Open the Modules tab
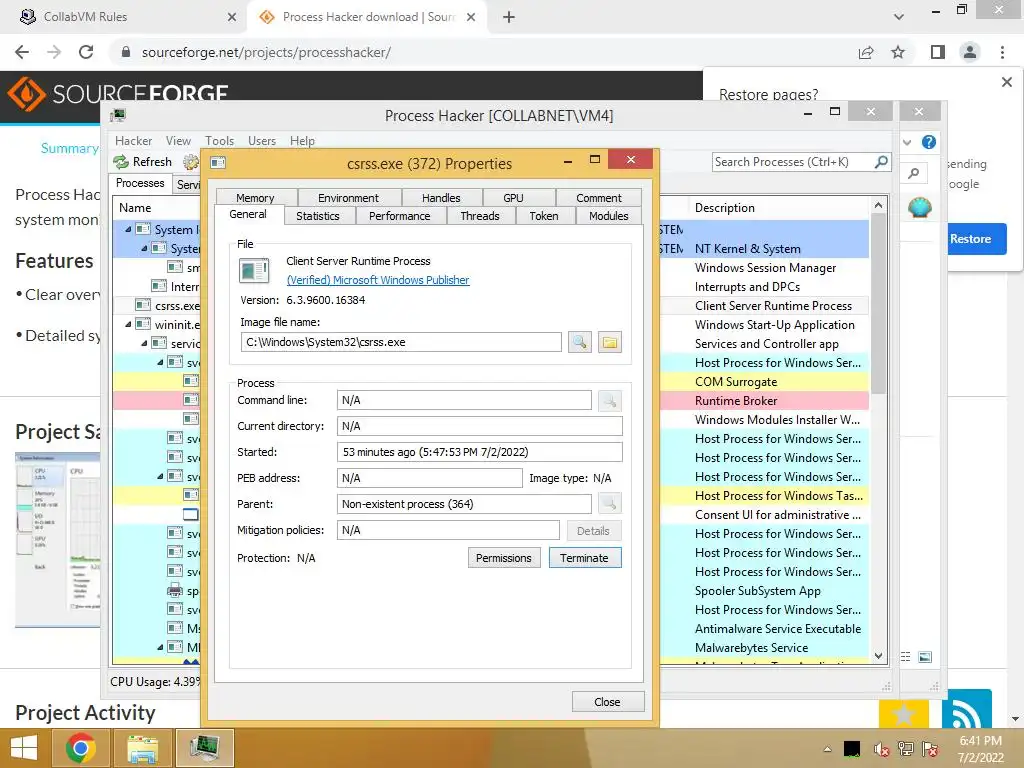Image resolution: width=1024 pixels, height=768 pixels. pyautogui.click(x=609, y=216)
